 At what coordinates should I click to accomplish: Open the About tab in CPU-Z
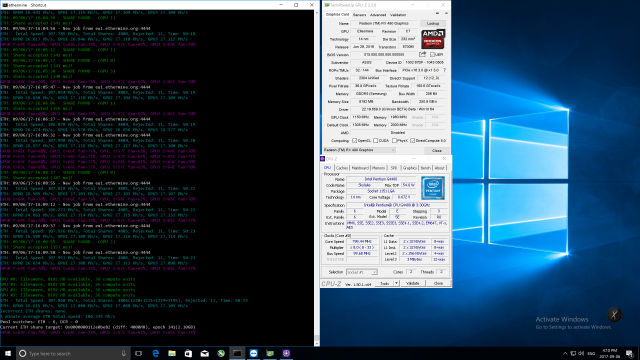pyautogui.click(x=439, y=168)
